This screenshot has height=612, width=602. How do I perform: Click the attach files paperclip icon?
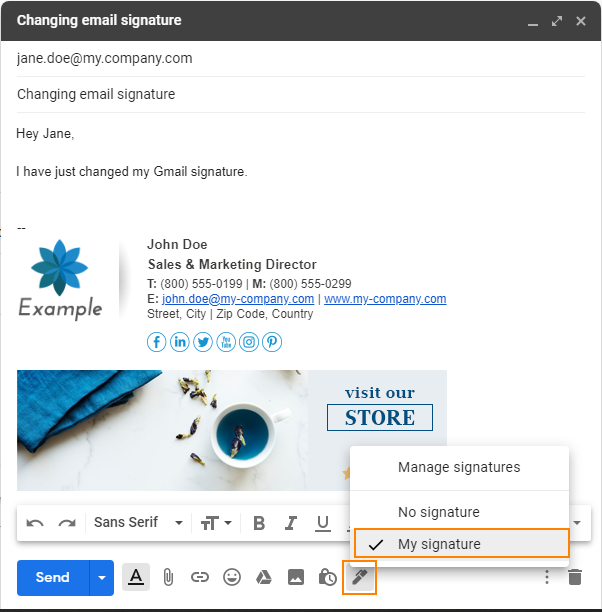pyautogui.click(x=168, y=577)
